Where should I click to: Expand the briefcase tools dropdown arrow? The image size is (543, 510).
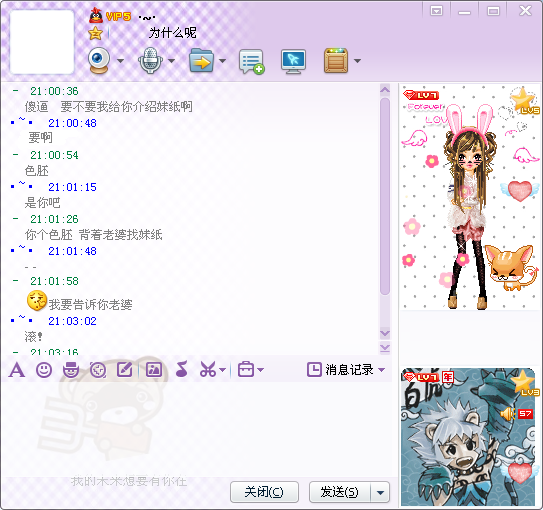(261, 370)
